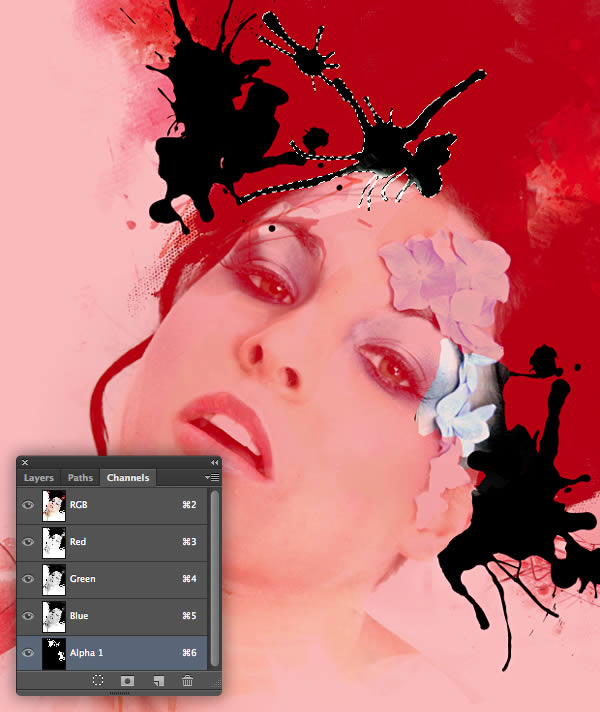This screenshot has width=600, height=712.
Task: Click the Channels panel vertical scrollbar
Action: click(x=214, y=578)
